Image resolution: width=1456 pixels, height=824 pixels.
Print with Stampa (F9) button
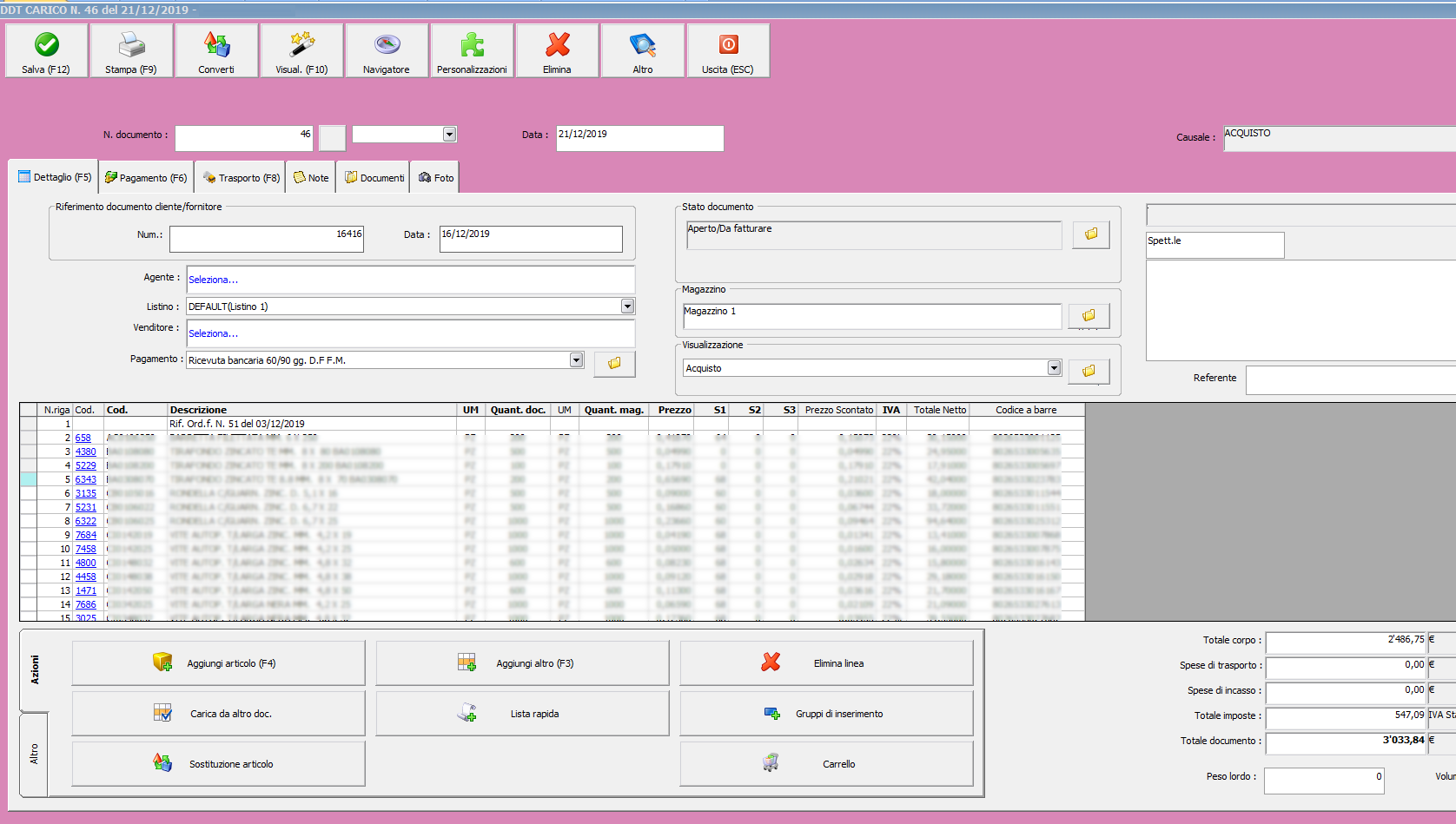[131, 50]
